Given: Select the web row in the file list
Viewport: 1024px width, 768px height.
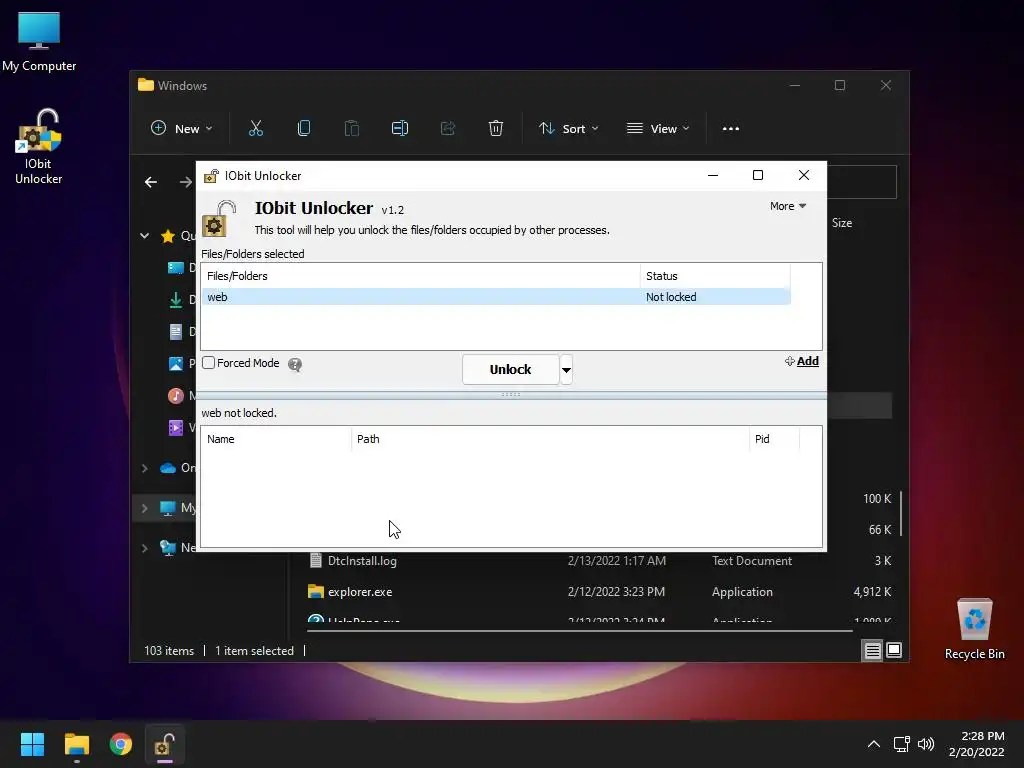Looking at the screenshot, I should click(x=496, y=296).
